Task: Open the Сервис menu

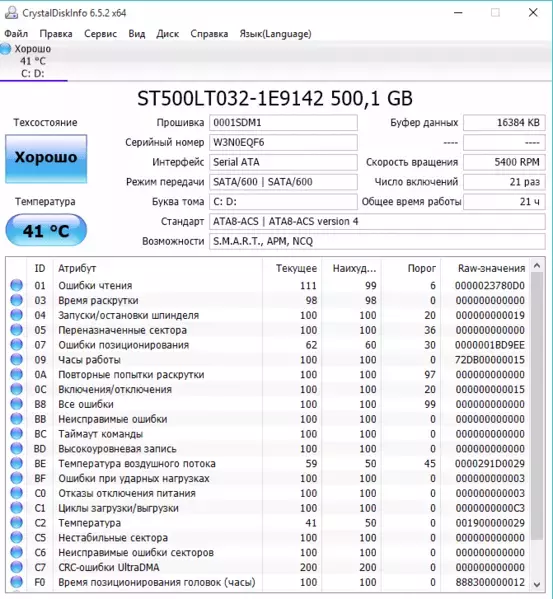Action: pyautogui.click(x=100, y=34)
